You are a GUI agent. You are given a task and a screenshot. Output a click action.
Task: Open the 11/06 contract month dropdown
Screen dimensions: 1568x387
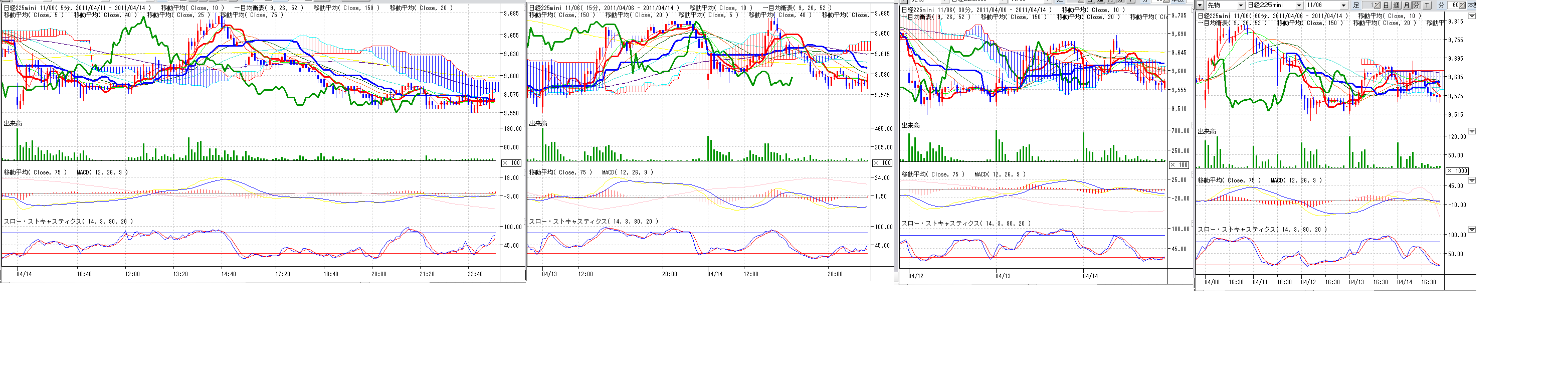point(1343,6)
